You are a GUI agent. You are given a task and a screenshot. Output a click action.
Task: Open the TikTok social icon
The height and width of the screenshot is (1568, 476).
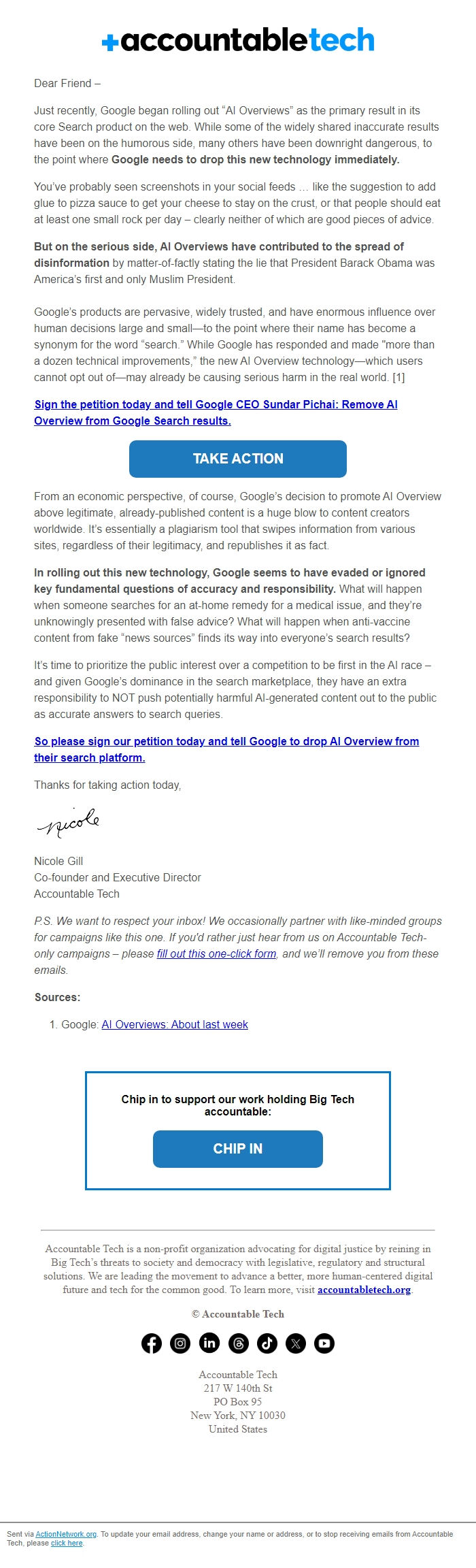[267, 1343]
